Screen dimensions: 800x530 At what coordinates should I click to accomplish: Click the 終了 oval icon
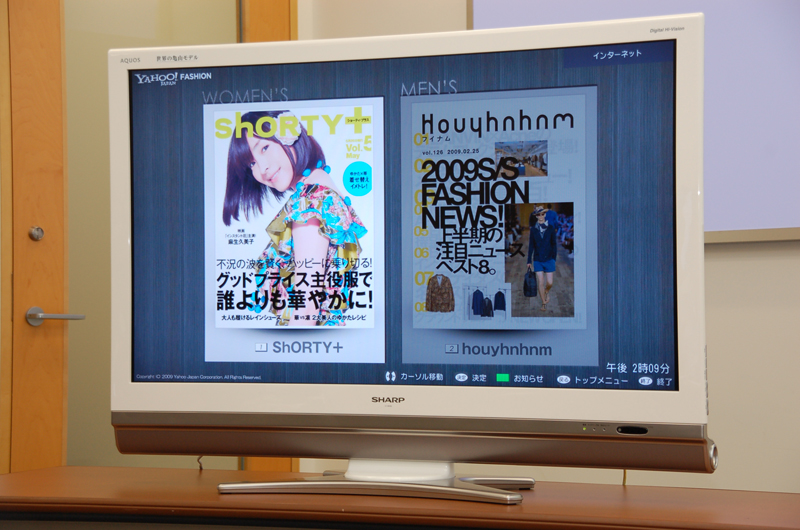click(x=645, y=381)
